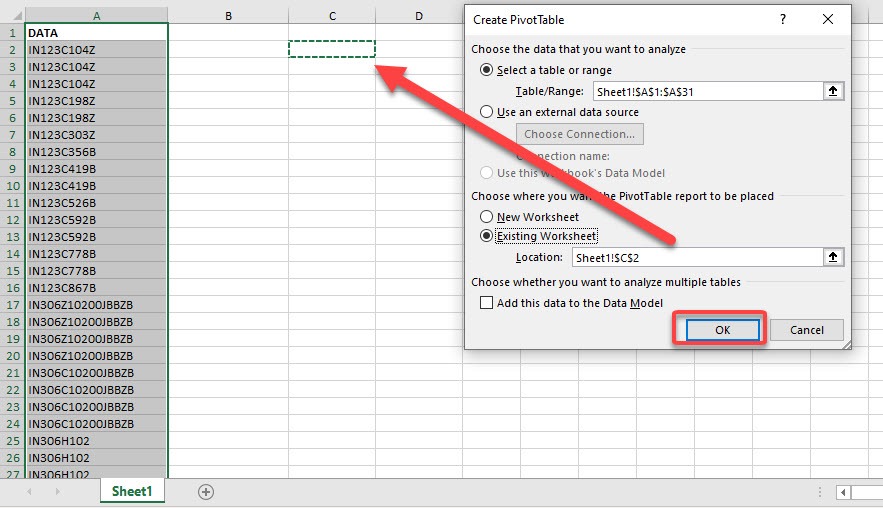Select row 17 header
This screenshot has height=508, width=883.
[x=12, y=305]
